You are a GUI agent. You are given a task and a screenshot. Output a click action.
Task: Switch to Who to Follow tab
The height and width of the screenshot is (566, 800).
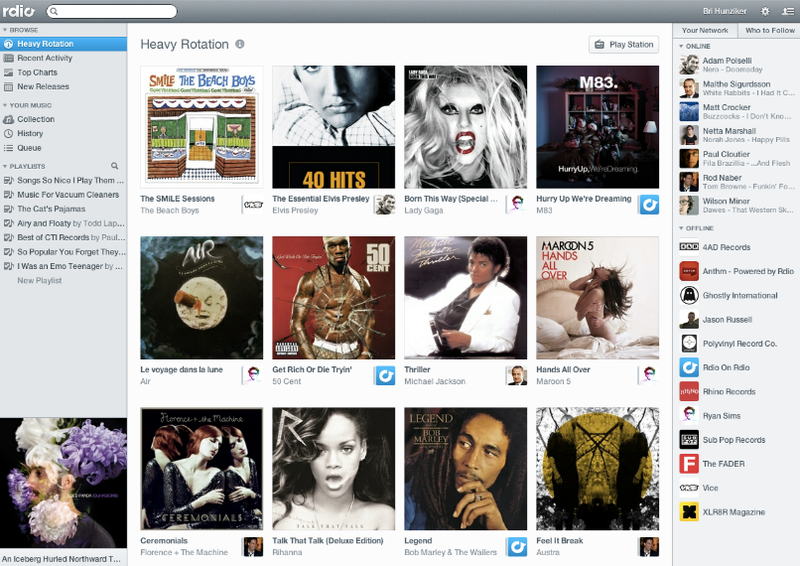(769, 31)
